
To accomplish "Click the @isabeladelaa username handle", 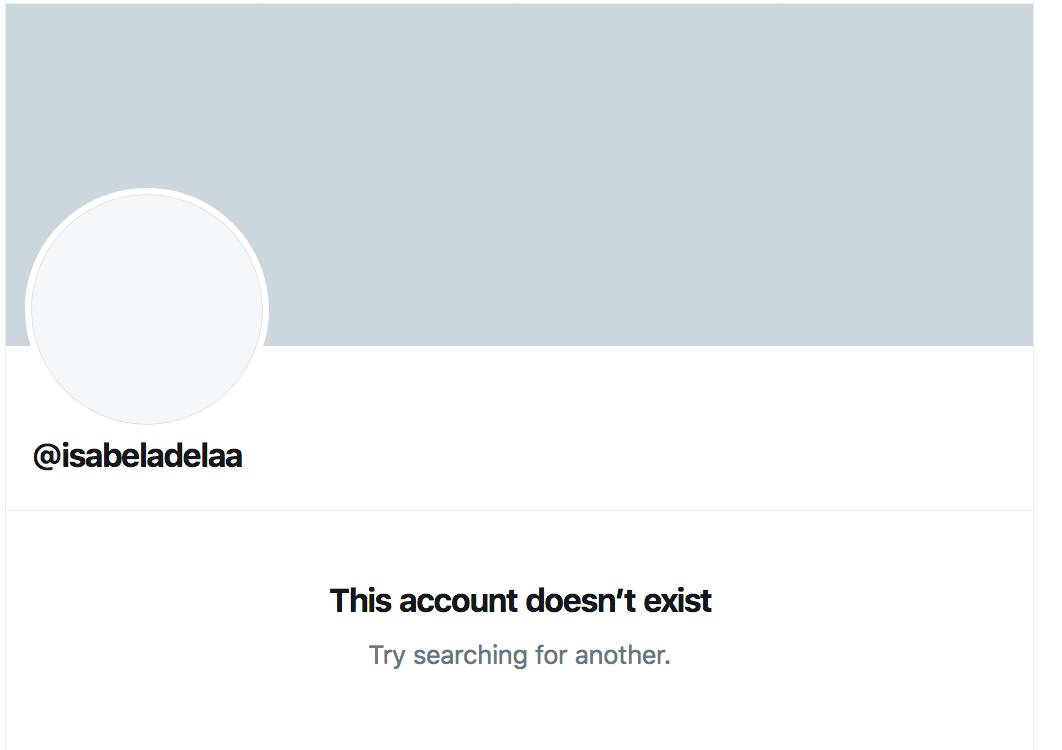I will click(x=138, y=456).
